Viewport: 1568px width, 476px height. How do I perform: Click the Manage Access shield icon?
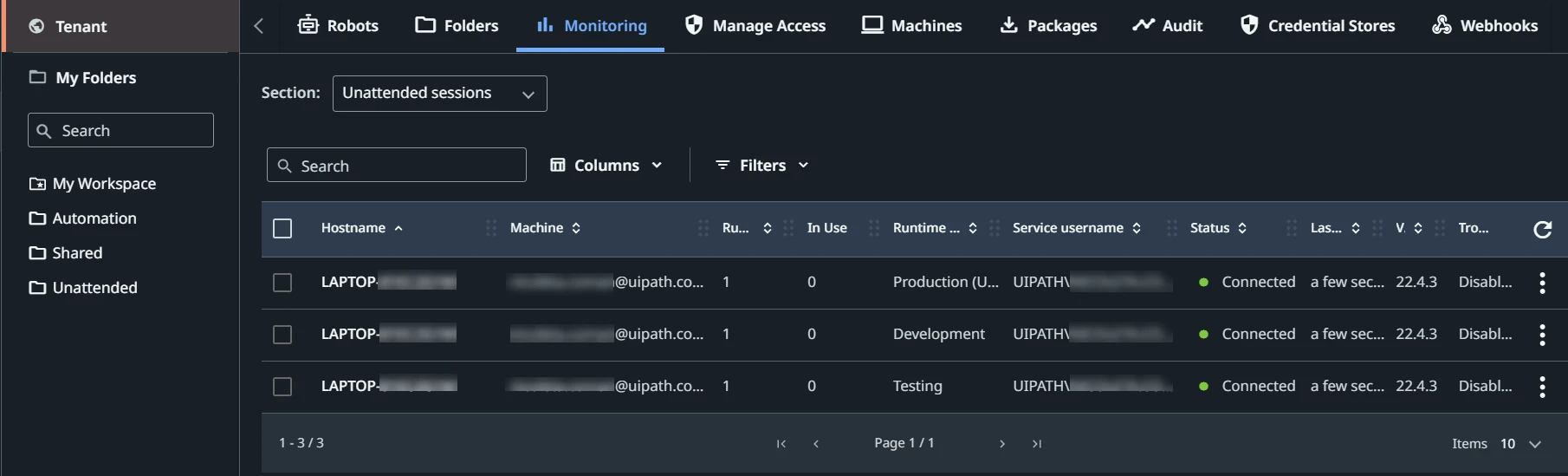[694, 24]
